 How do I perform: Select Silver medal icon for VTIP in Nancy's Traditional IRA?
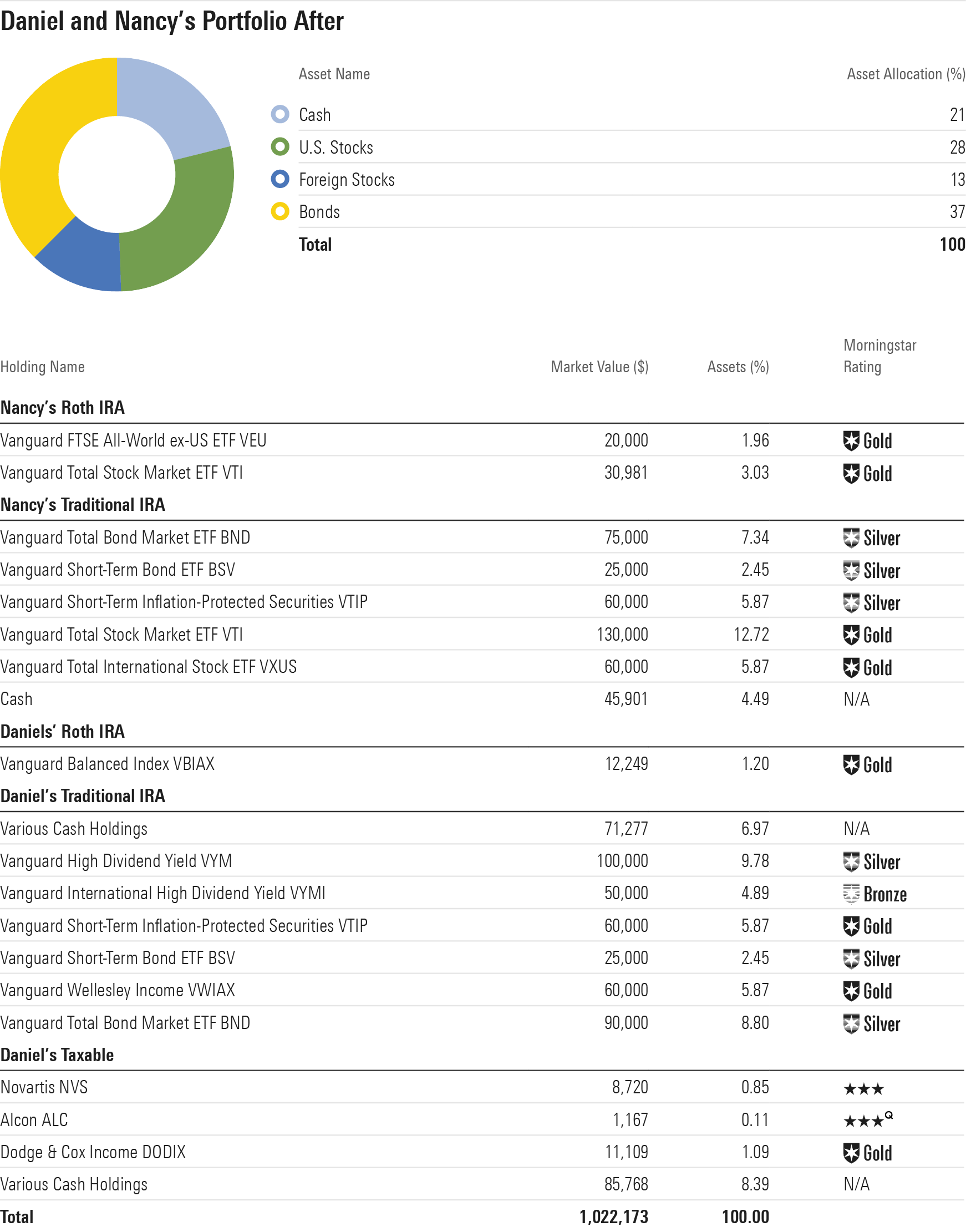[x=851, y=602]
